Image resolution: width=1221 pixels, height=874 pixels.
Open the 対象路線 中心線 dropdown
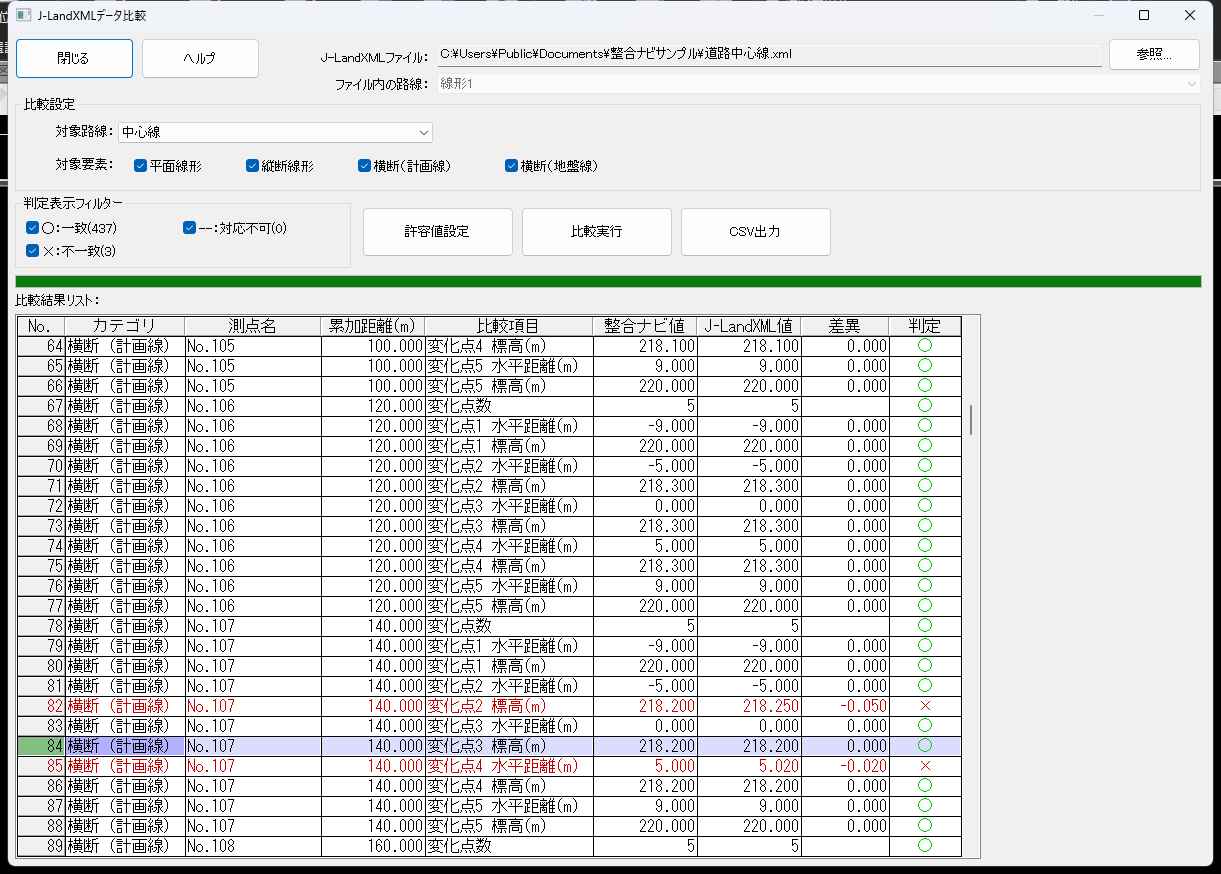(x=275, y=132)
